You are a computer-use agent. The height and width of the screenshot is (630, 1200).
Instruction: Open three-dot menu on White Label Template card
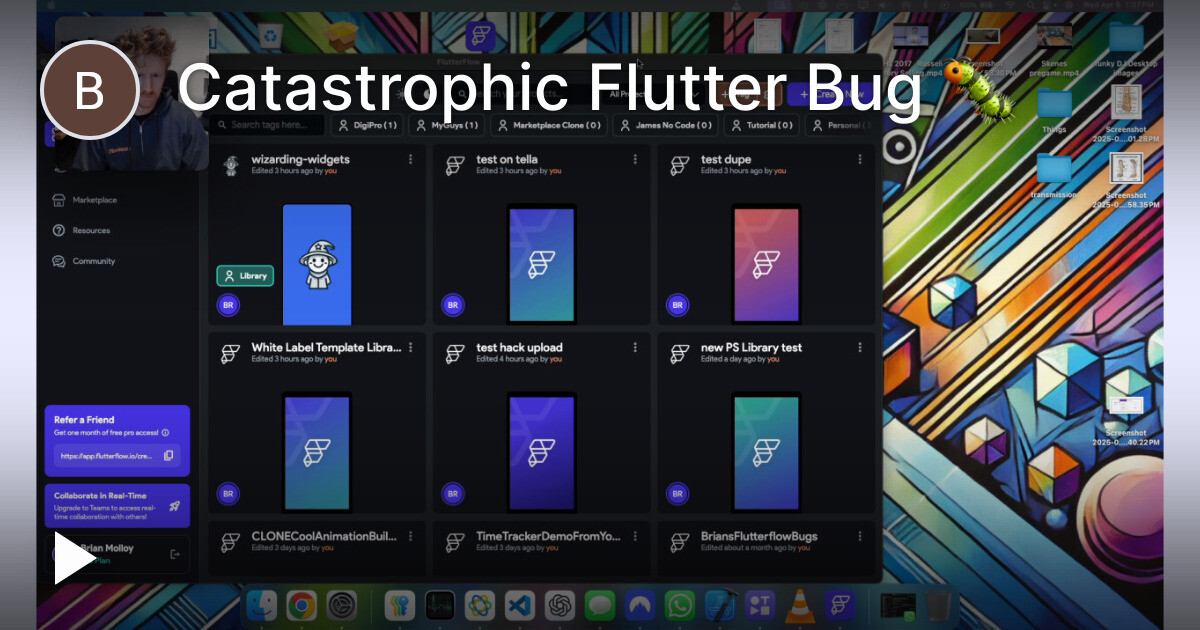[410, 347]
